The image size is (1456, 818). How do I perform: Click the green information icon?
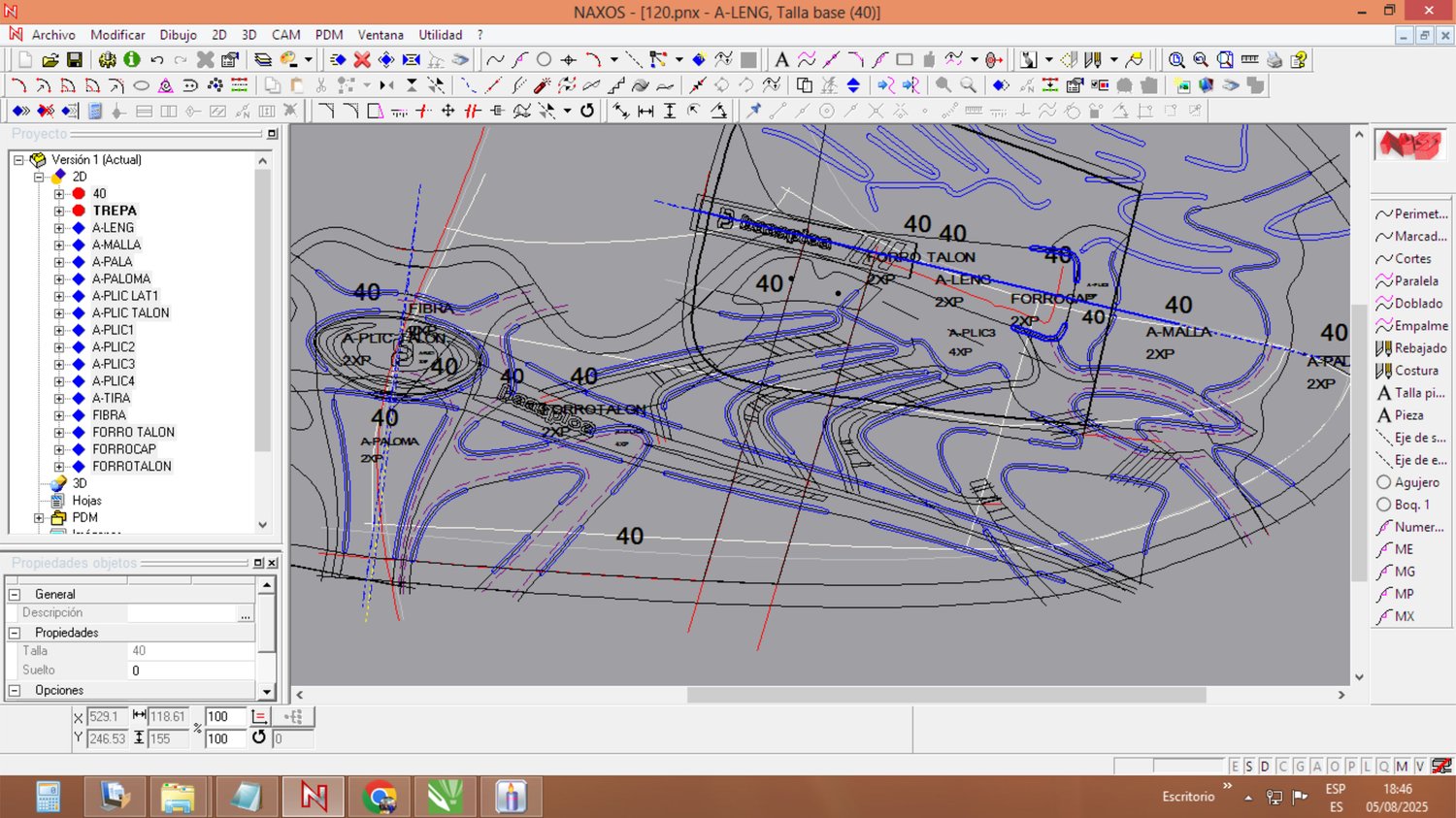click(132, 60)
